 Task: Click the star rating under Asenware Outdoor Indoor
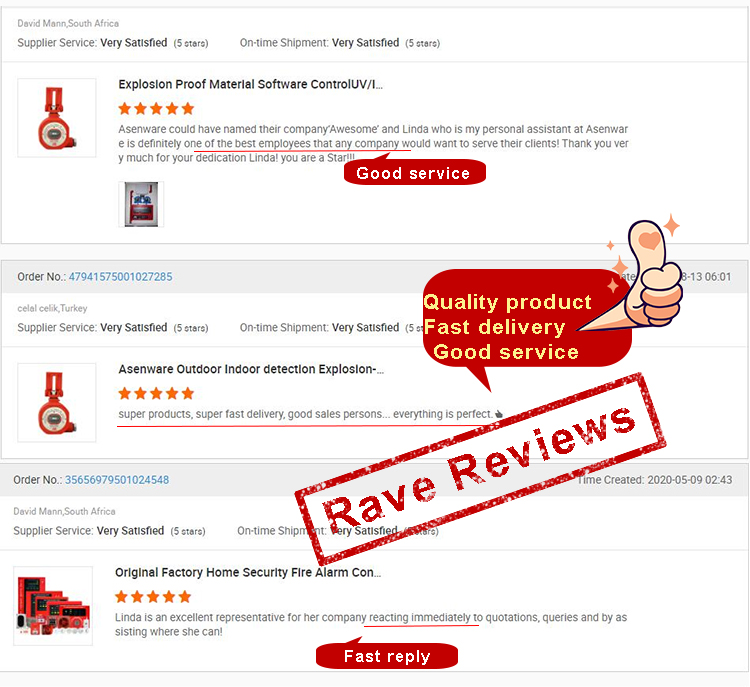[x=156, y=393]
